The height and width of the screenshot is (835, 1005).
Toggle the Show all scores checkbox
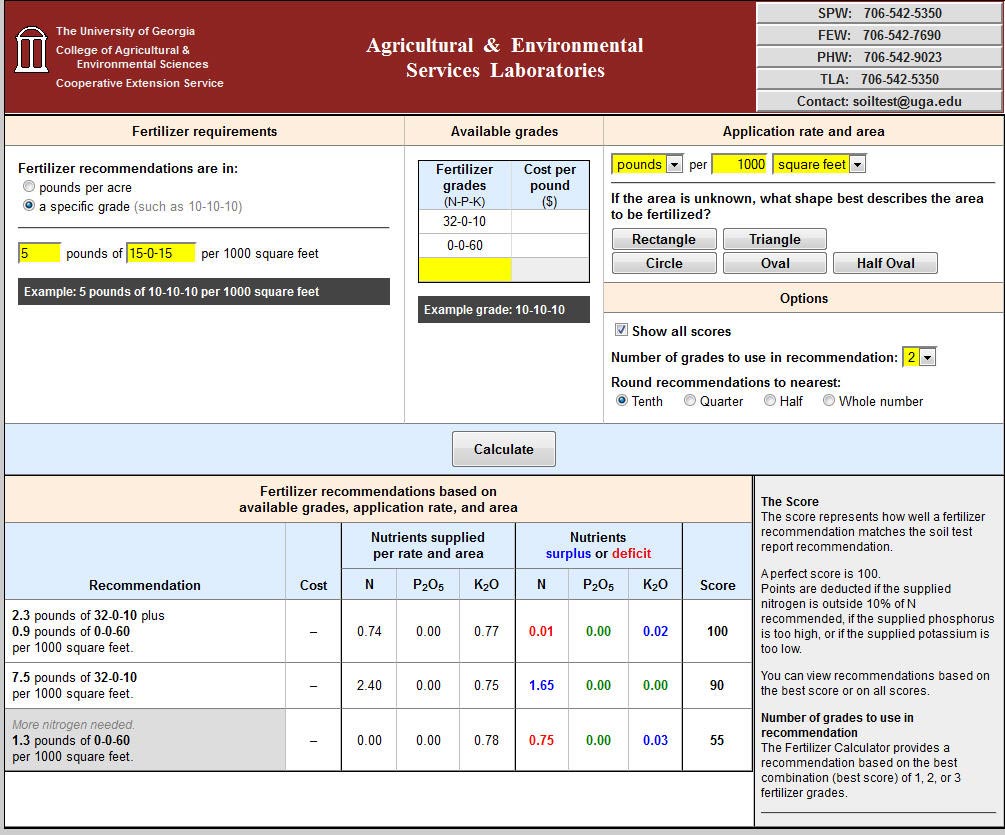[621, 331]
